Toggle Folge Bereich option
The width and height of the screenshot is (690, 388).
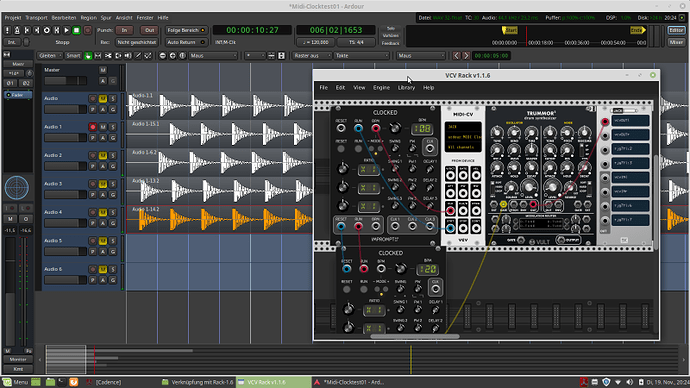click(186, 30)
